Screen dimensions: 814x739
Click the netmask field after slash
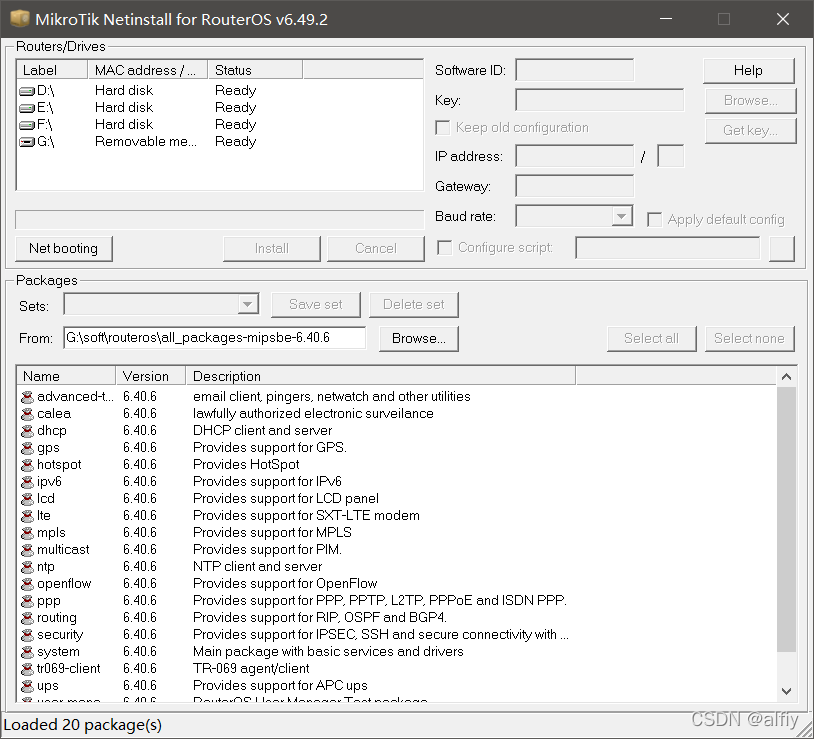[670, 156]
